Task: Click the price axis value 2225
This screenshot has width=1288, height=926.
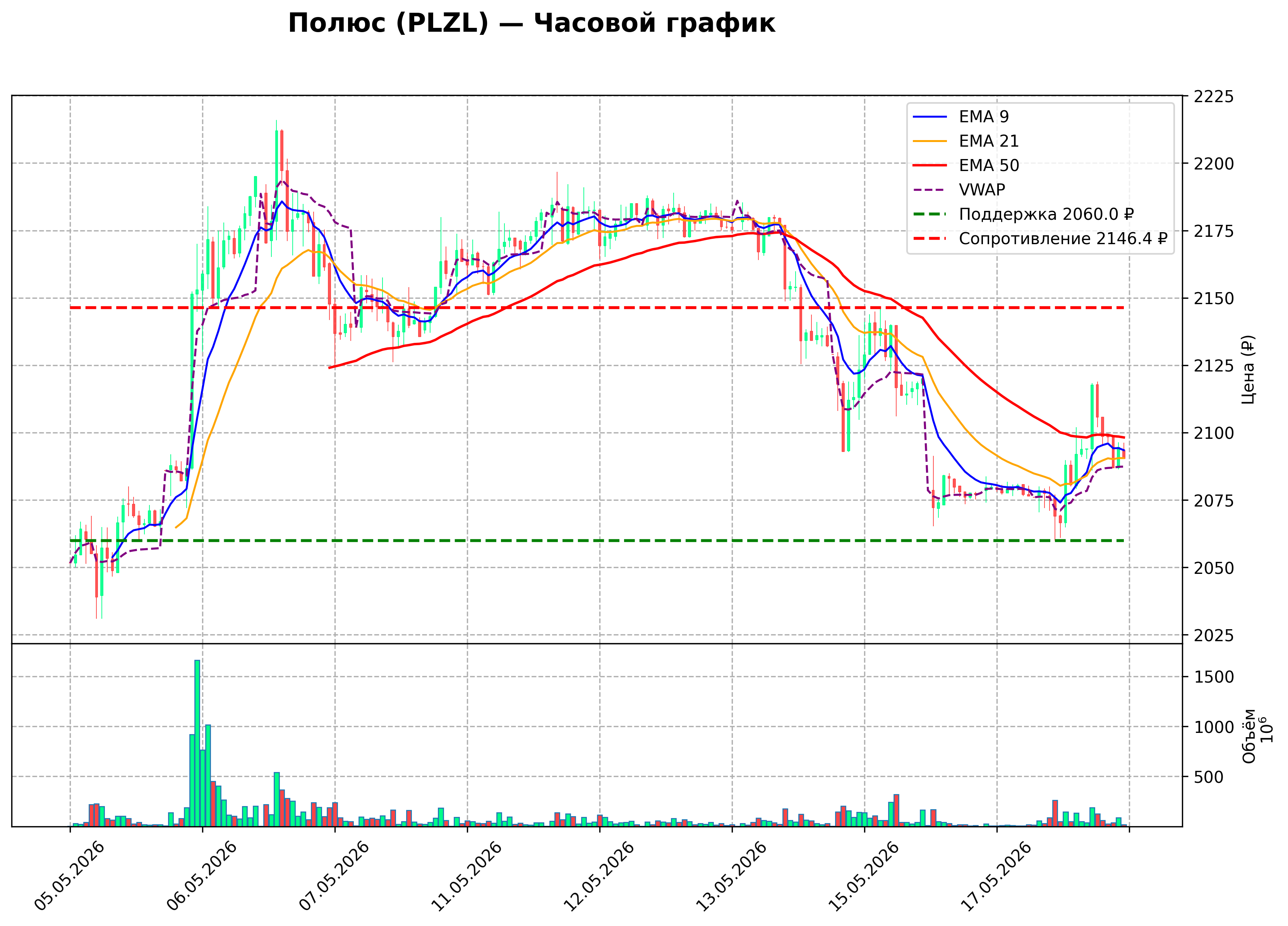Action: pyautogui.click(x=1214, y=96)
